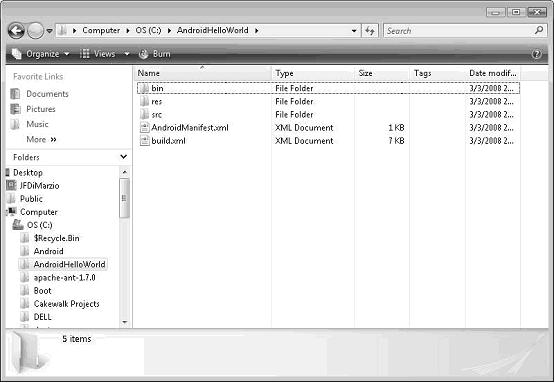Select $Recycle.Bin in the folder tree
The image size is (555, 383).
point(56,238)
